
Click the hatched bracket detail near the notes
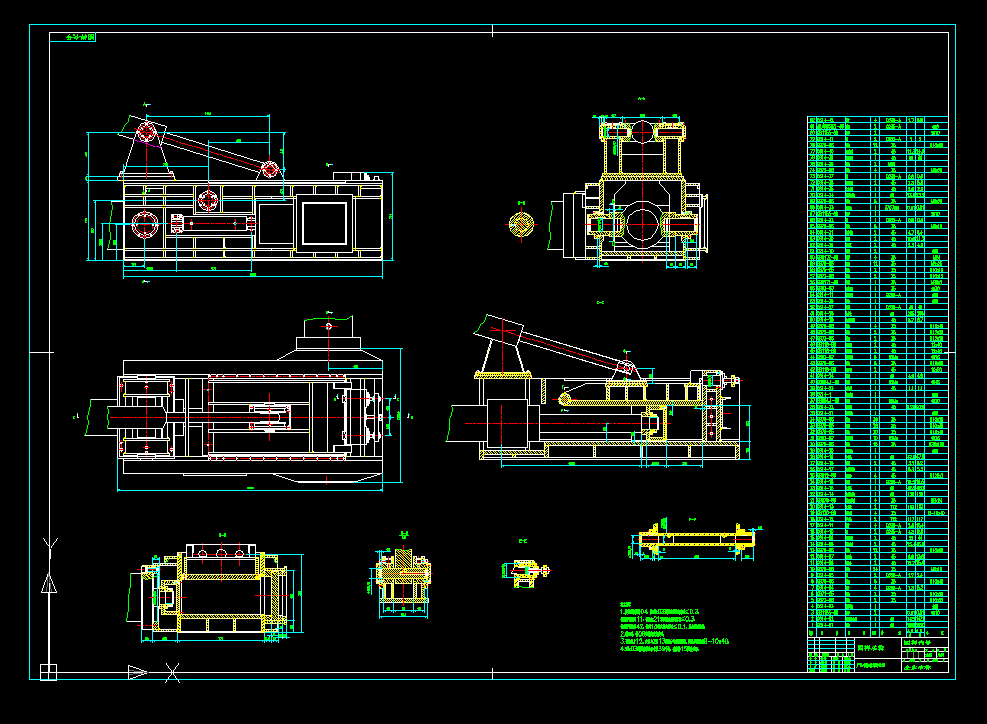(x=405, y=572)
